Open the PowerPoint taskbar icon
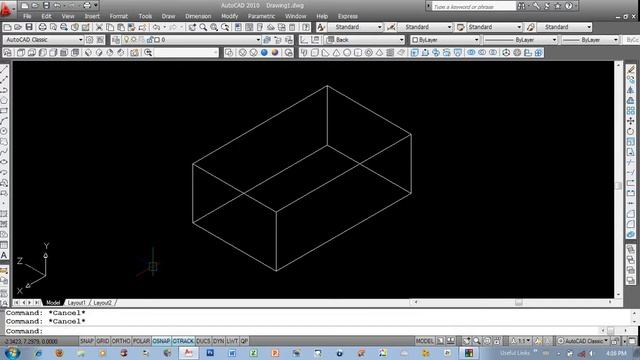Image resolution: width=640 pixels, height=360 pixels. click(x=276, y=353)
